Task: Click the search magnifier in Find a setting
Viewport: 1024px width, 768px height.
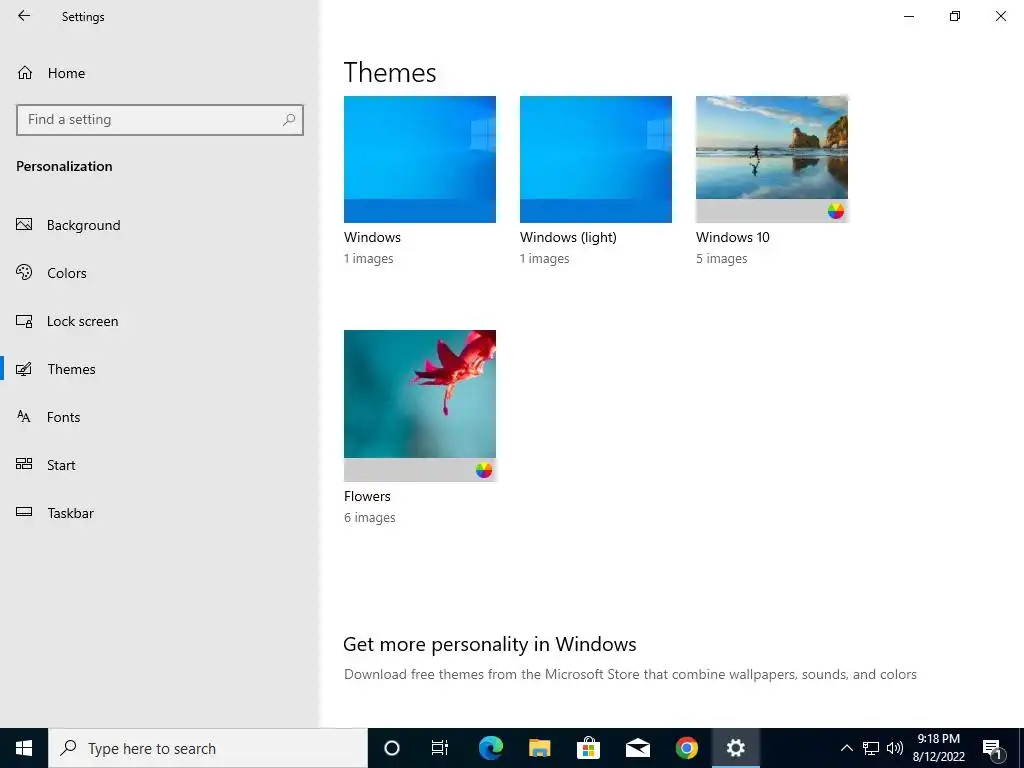Action: (289, 120)
